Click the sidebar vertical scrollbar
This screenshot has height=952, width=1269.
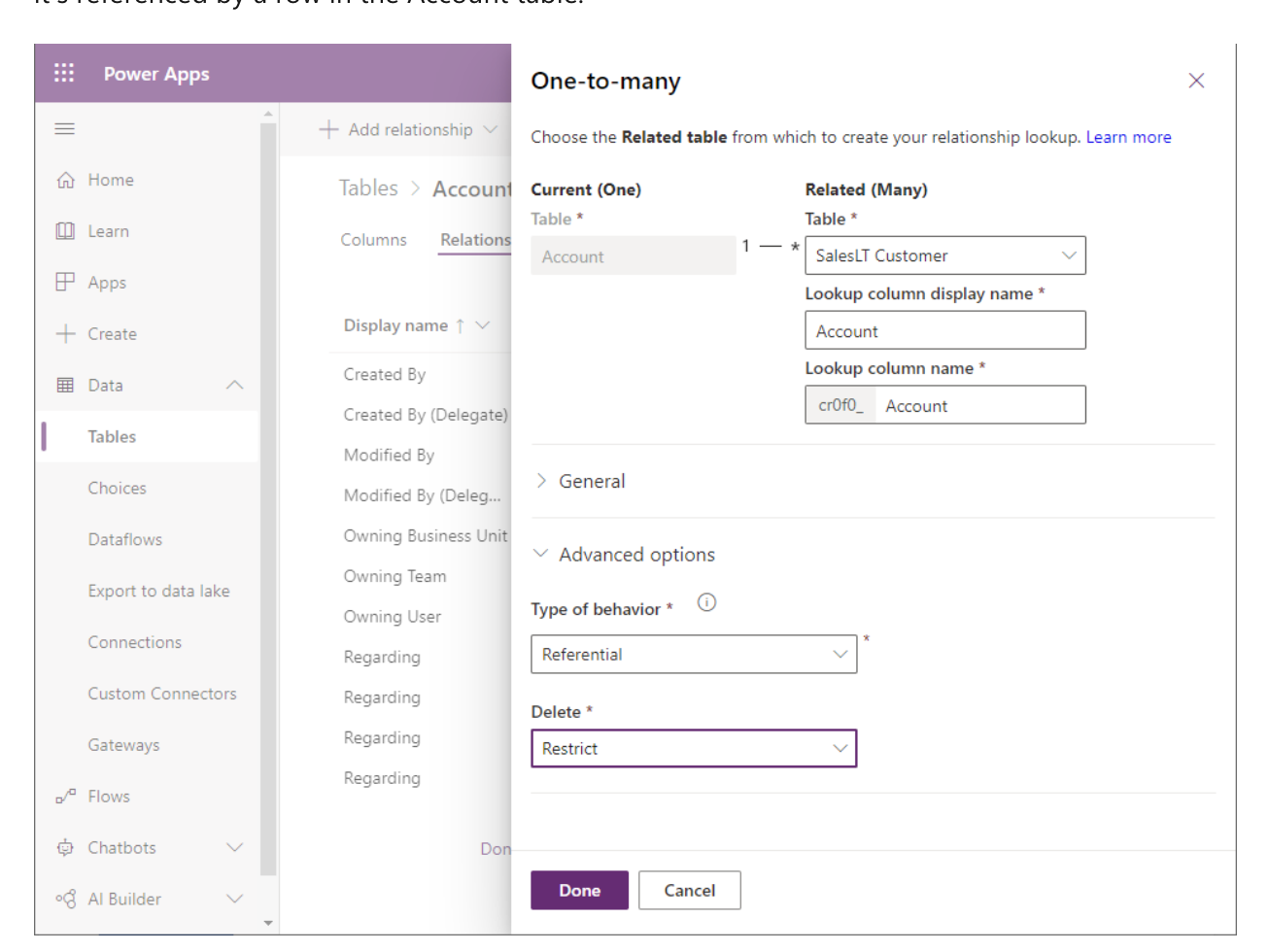pos(269,497)
